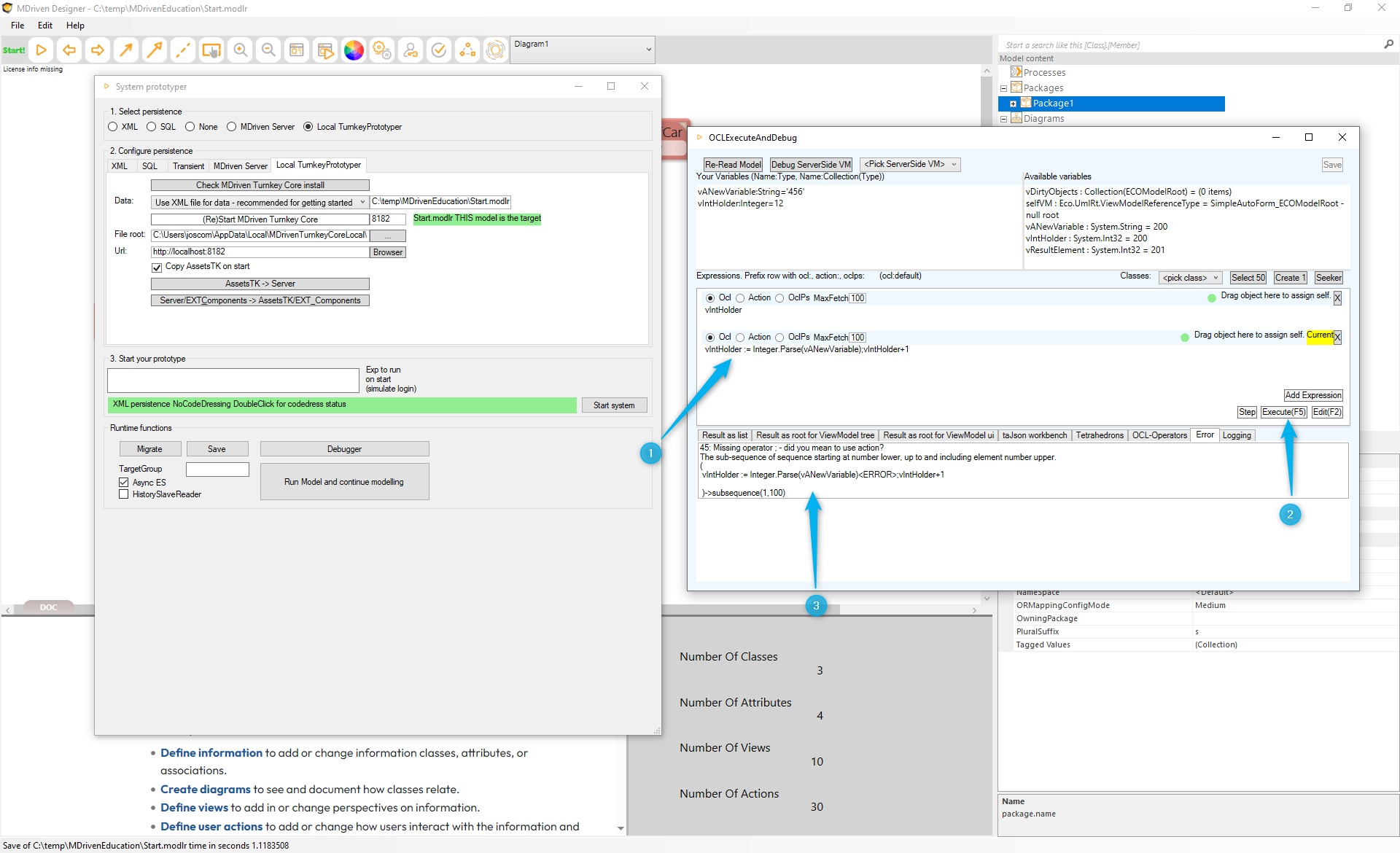Image resolution: width=1400 pixels, height=853 pixels.
Task: Open the Diagram1 dropdown
Action: point(648,50)
